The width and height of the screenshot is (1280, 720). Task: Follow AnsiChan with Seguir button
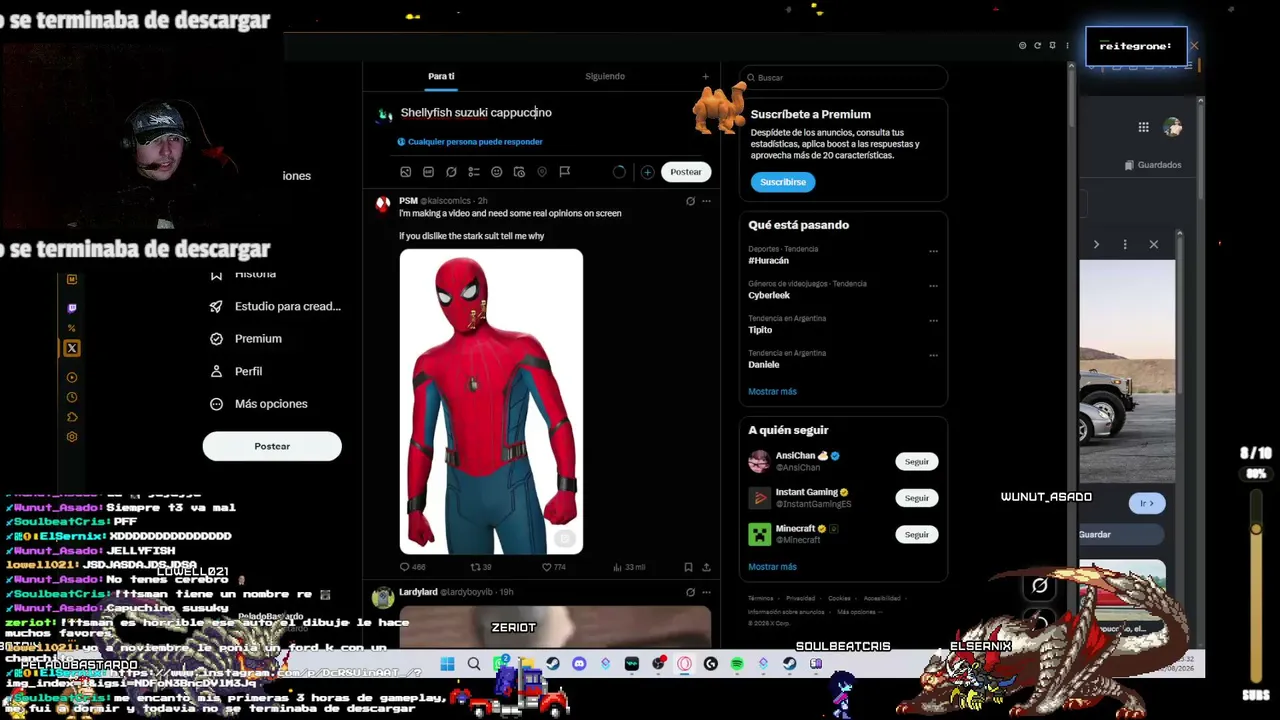[x=917, y=462]
